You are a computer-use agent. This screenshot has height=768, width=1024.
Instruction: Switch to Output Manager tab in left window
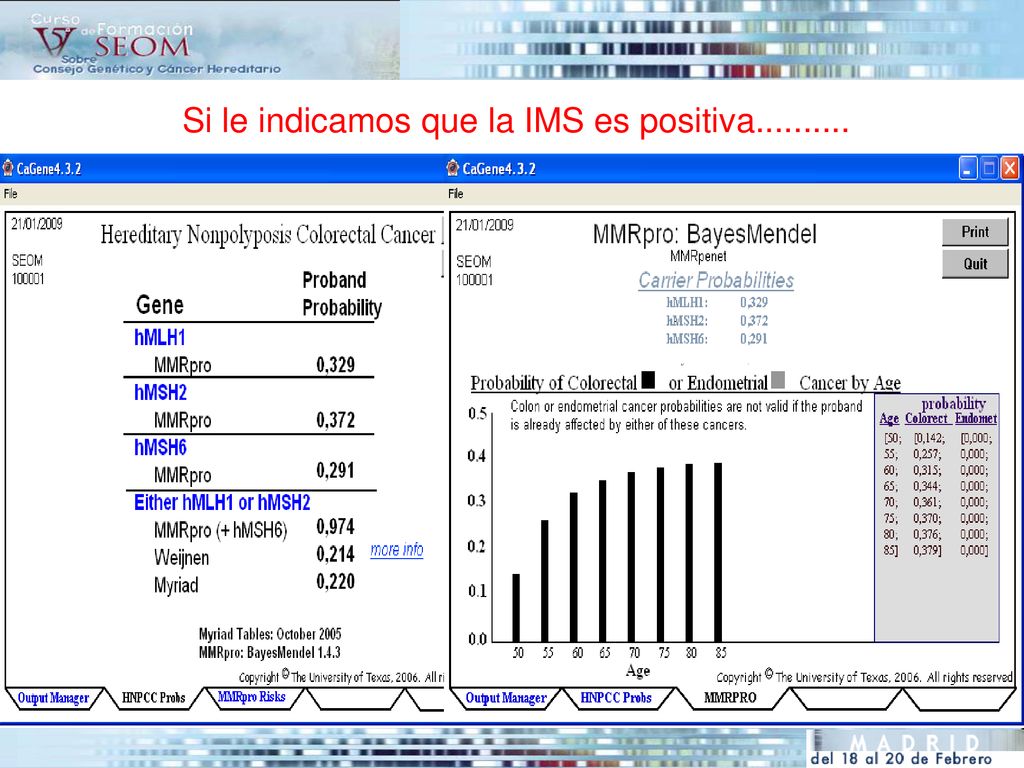(53, 698)
